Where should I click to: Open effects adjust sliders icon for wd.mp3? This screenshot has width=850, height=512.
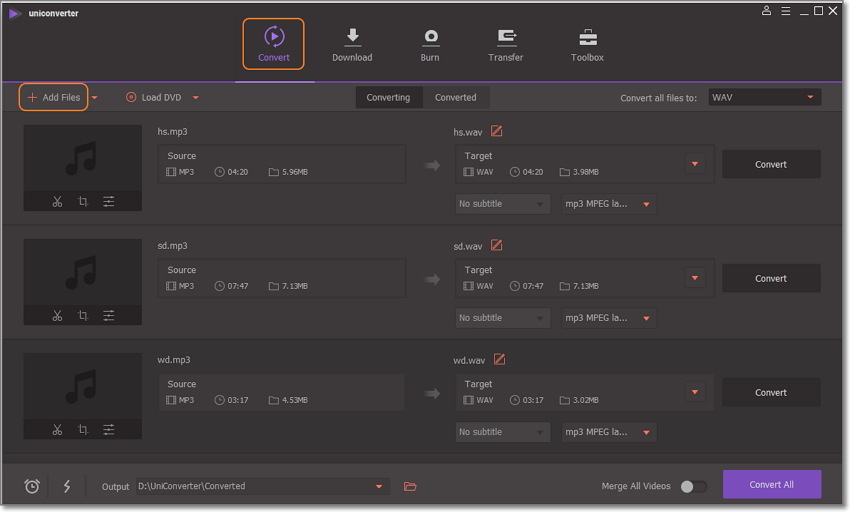click(108, 430)
